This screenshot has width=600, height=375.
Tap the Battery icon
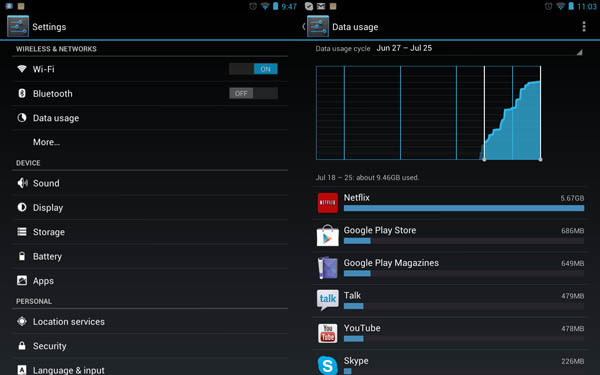[22, 256]
